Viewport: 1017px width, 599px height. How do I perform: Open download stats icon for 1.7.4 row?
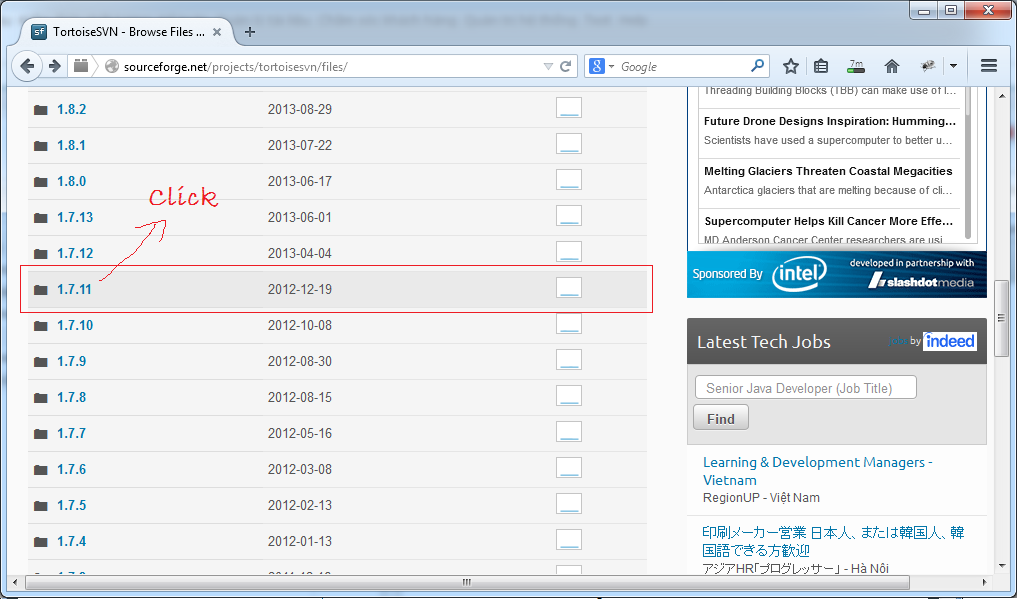[569, 540]
